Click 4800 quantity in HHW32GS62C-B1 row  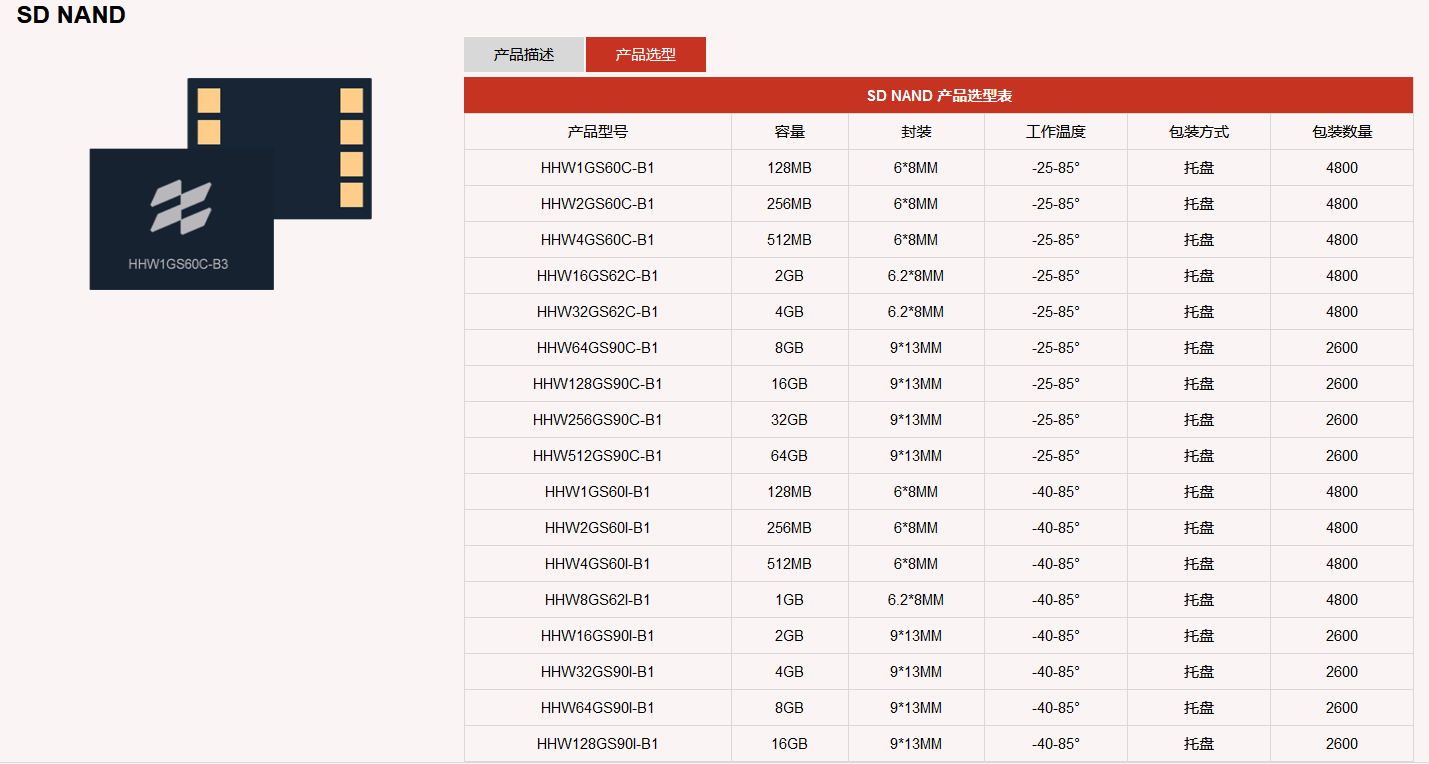click(1342, 312)
